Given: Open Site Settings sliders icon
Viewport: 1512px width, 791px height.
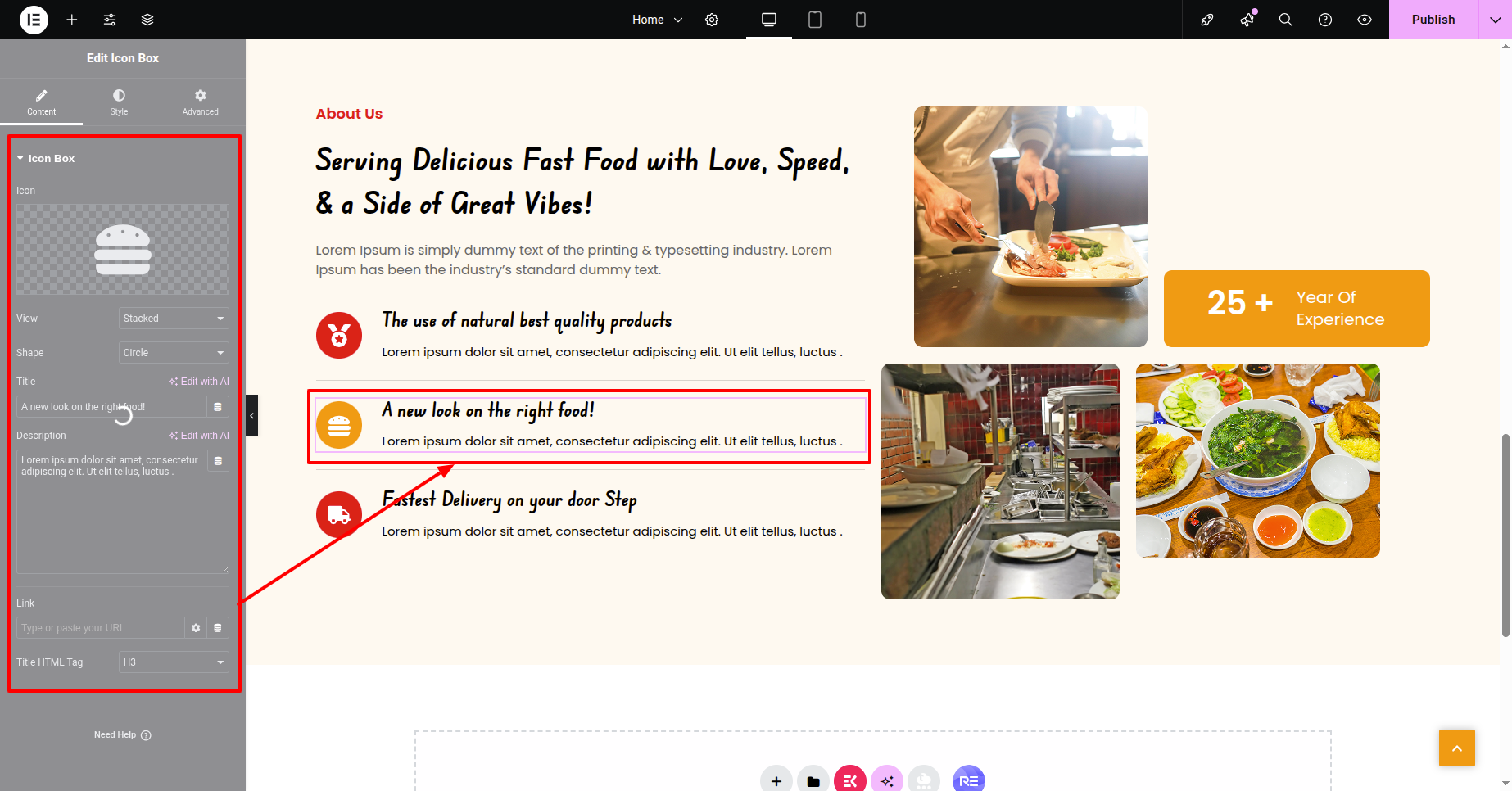Looking at the screenshot, I should [110, 20].
